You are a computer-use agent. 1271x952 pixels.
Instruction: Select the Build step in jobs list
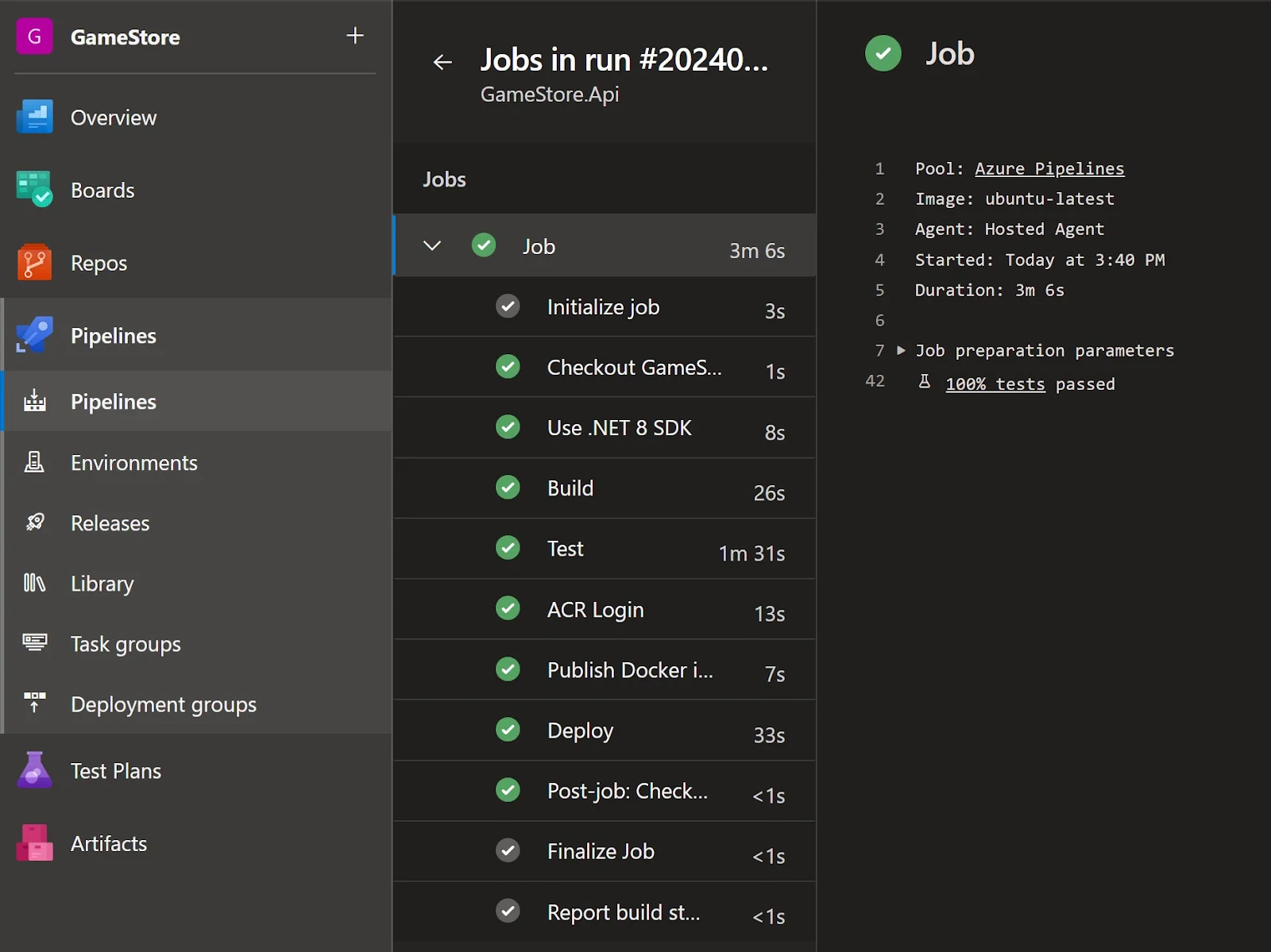click(x=605, y=488)
